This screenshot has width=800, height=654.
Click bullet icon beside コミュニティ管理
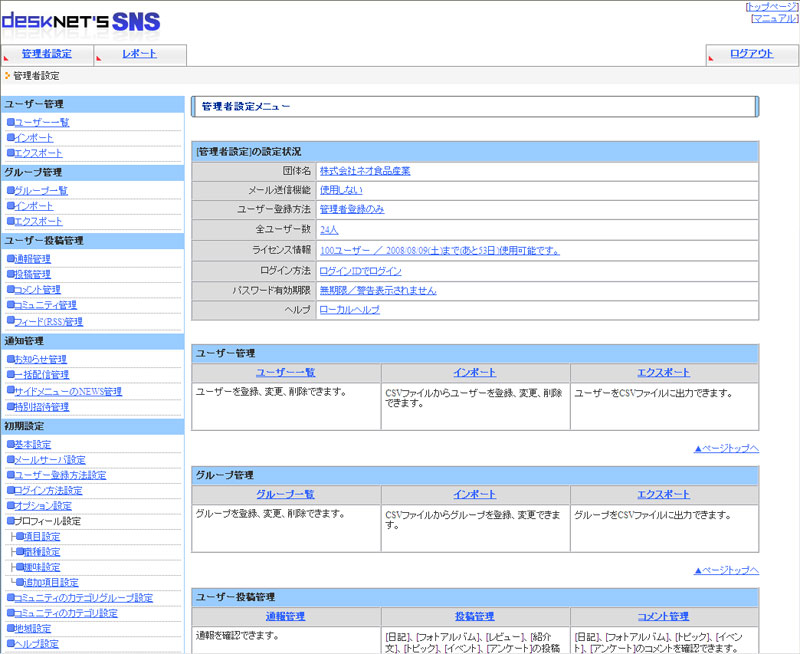(10, 305)
